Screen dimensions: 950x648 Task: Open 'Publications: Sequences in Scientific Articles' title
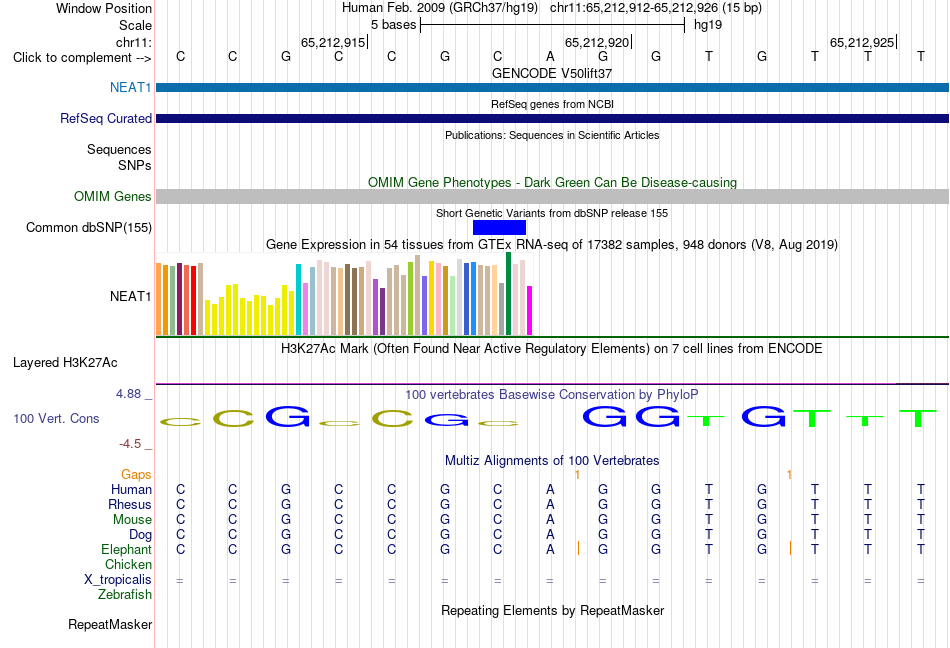(552, 135)
